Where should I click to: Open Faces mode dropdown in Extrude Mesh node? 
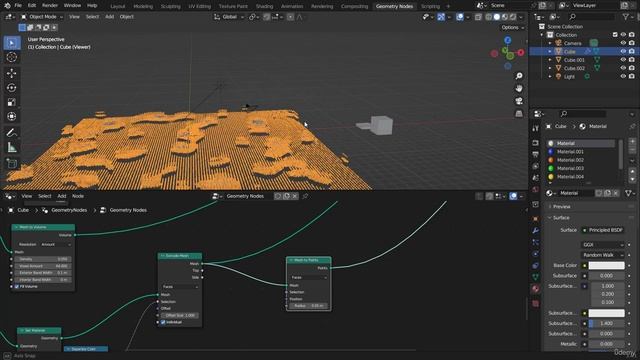180,287
